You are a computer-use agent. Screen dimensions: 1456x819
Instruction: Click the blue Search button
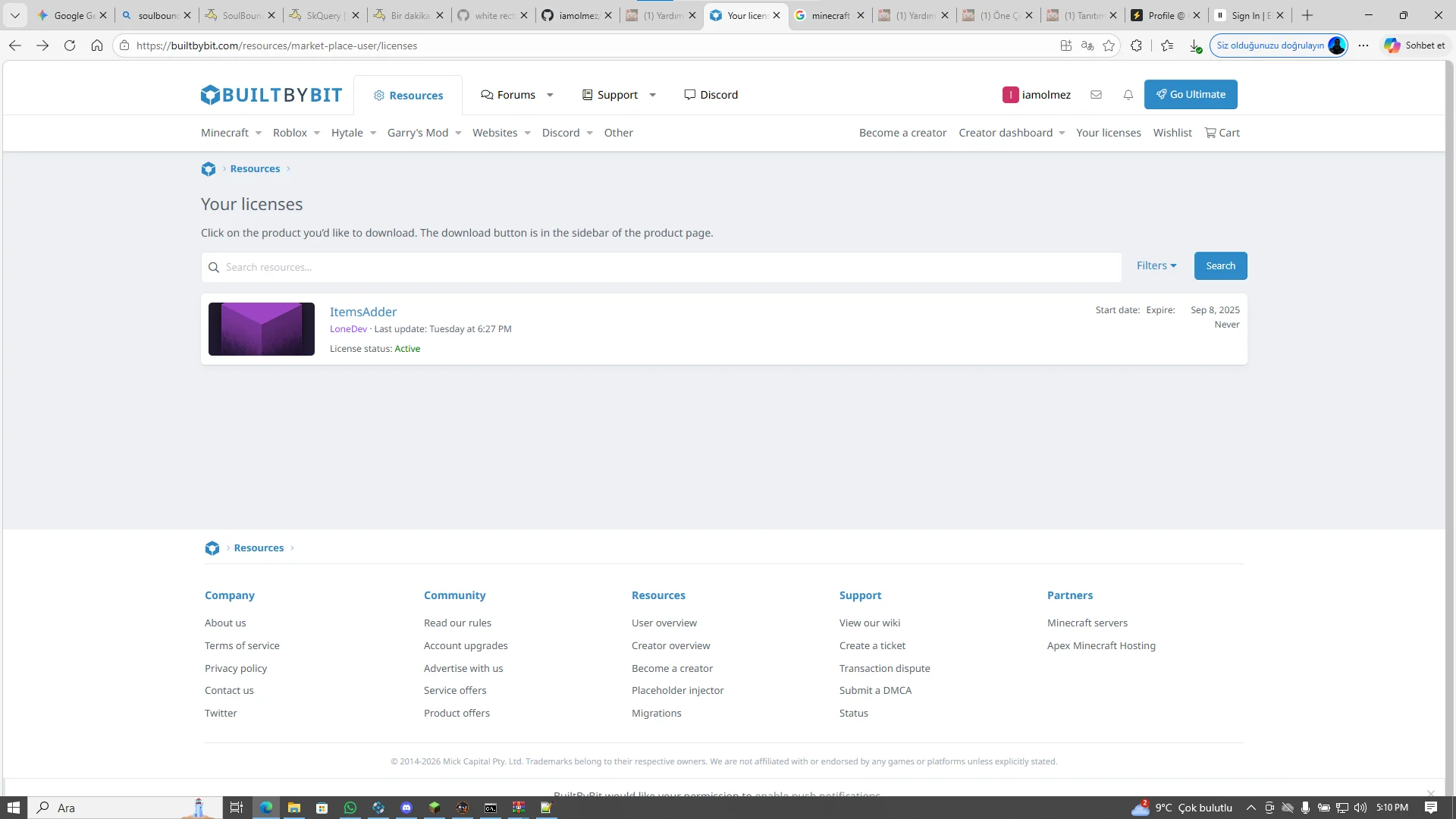point(1220,265)
